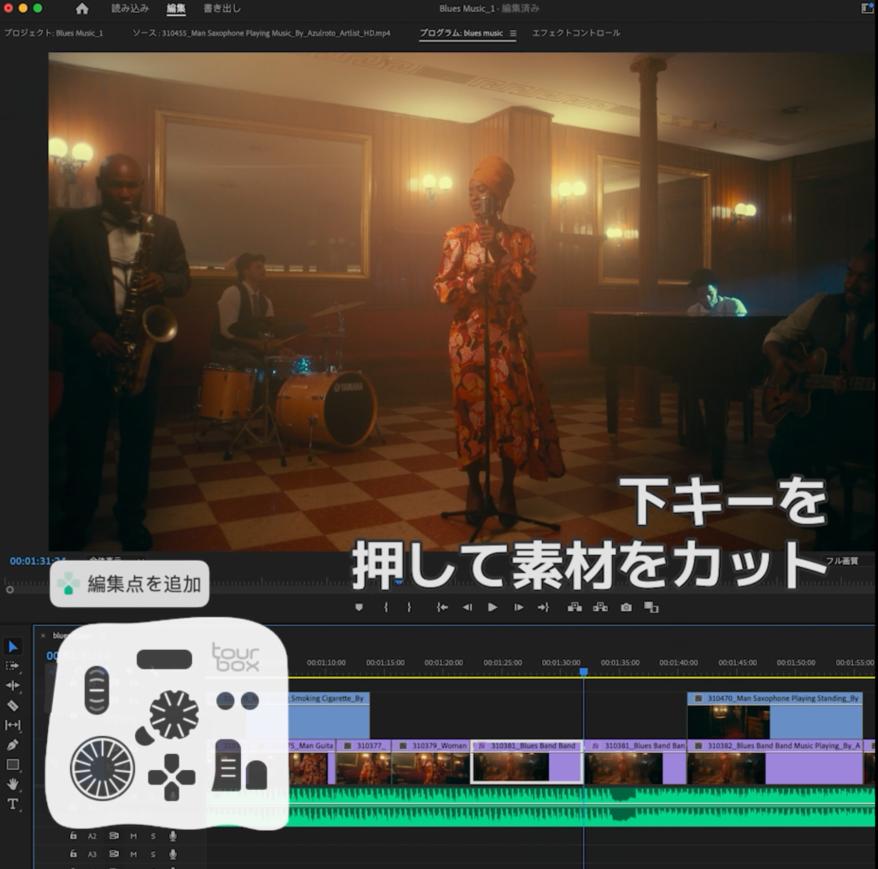Click the 読み込み import tab
This screenshot has height=869, width=878.
coord(130,8)
